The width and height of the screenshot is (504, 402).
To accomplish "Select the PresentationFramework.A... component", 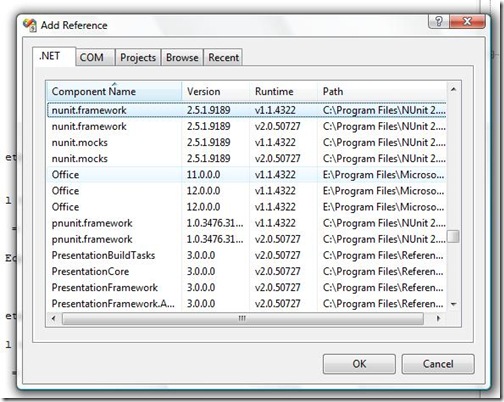I will (x=247, y=303).
